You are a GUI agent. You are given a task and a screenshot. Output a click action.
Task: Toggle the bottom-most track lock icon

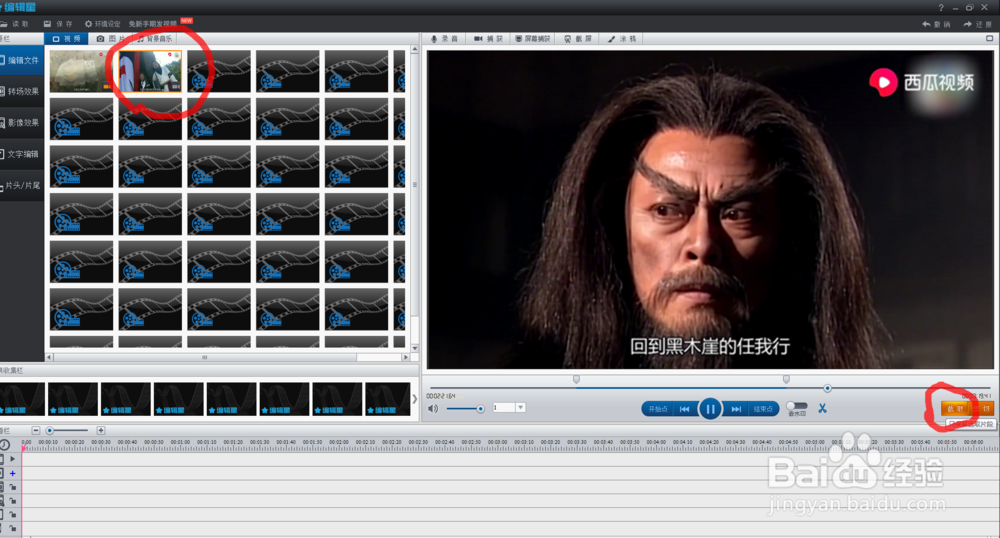(12, 528)
